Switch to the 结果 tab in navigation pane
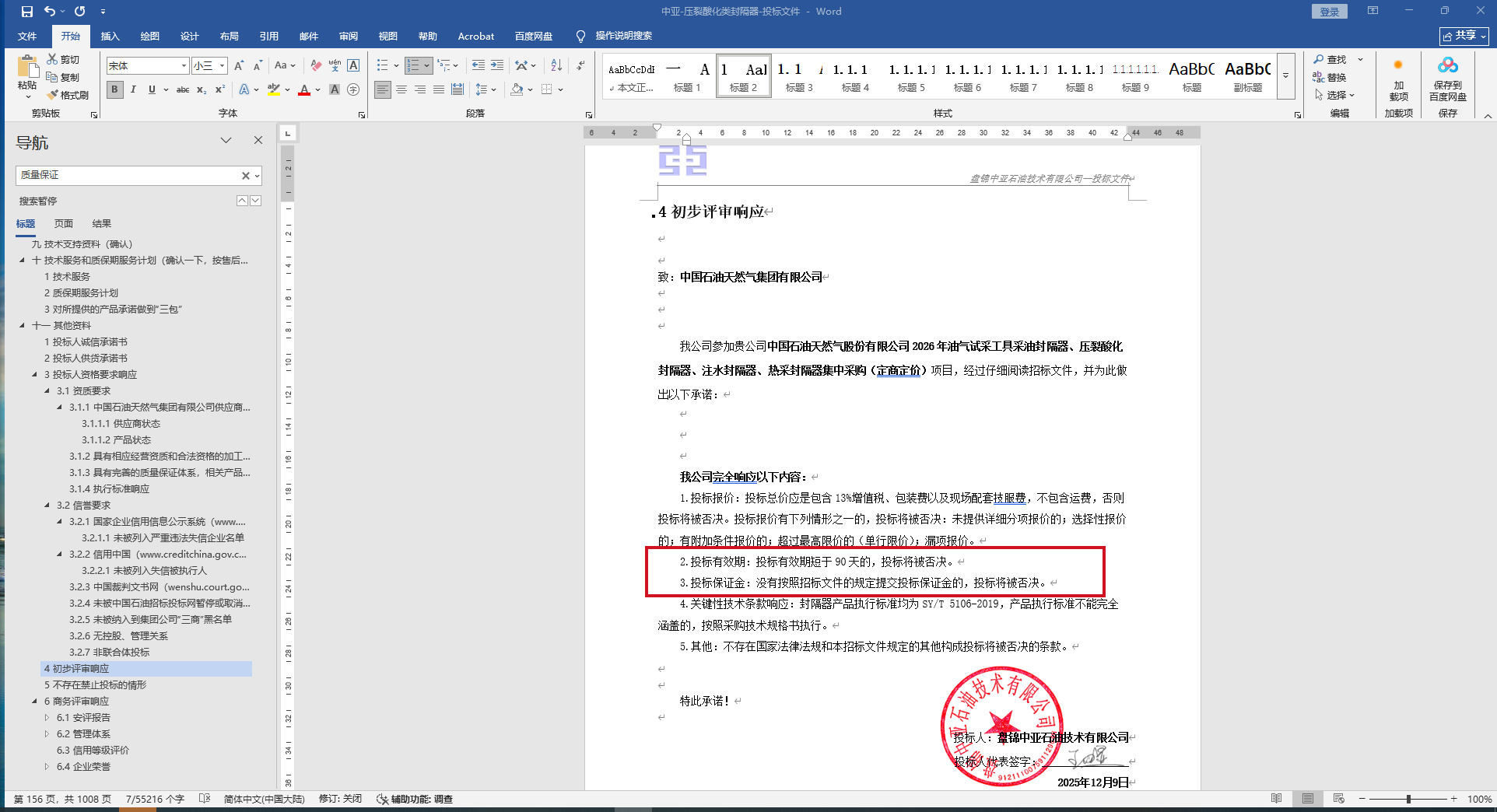This screenshot has height=812, width=1497. click(x=102, y=224)
